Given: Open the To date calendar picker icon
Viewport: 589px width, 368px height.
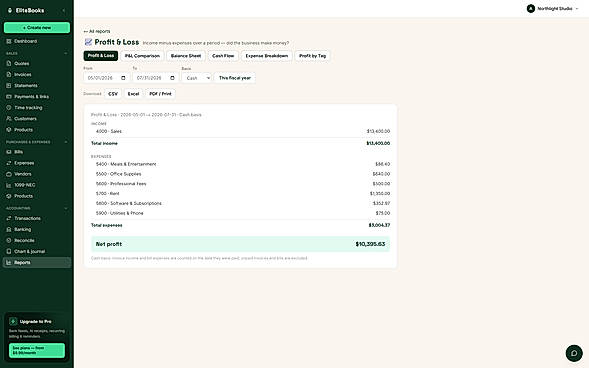Looking at the screenshot, I should click(172, 78).
